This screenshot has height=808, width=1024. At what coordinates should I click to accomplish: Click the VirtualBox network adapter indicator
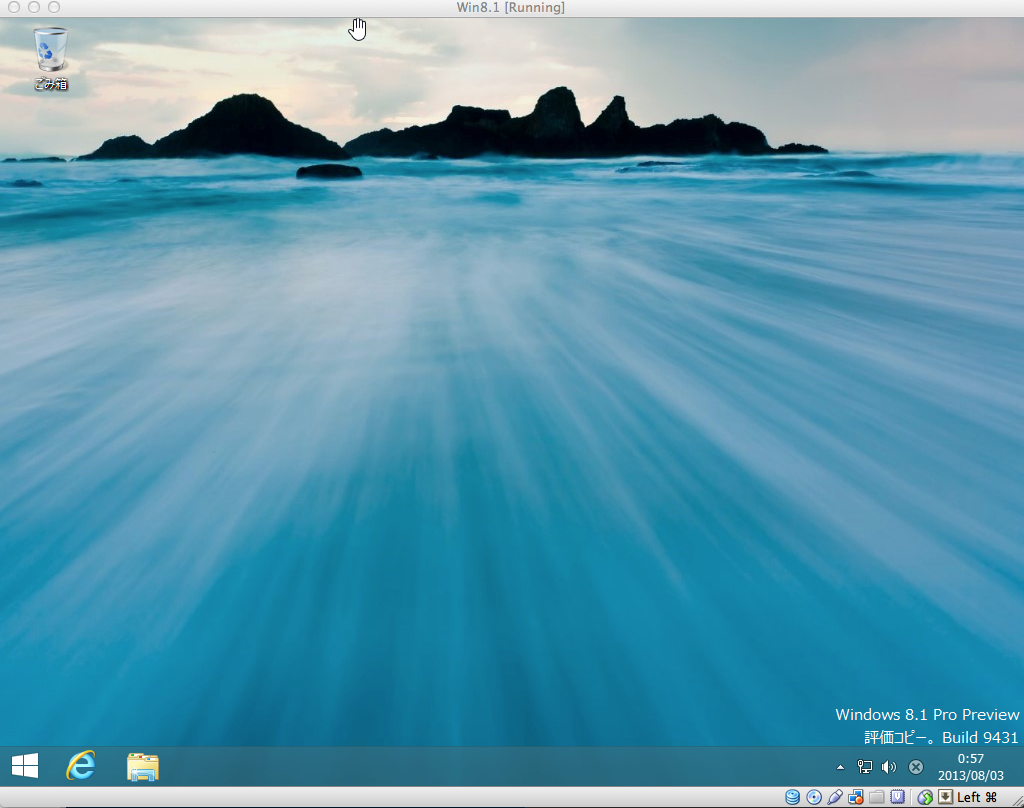point(856,797)
